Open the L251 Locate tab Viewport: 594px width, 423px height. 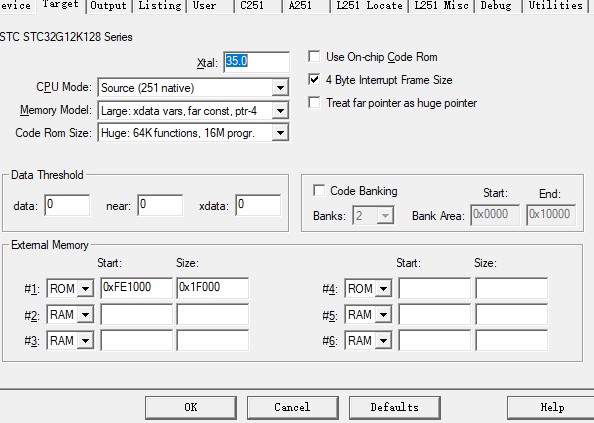[x=369, y=6]
